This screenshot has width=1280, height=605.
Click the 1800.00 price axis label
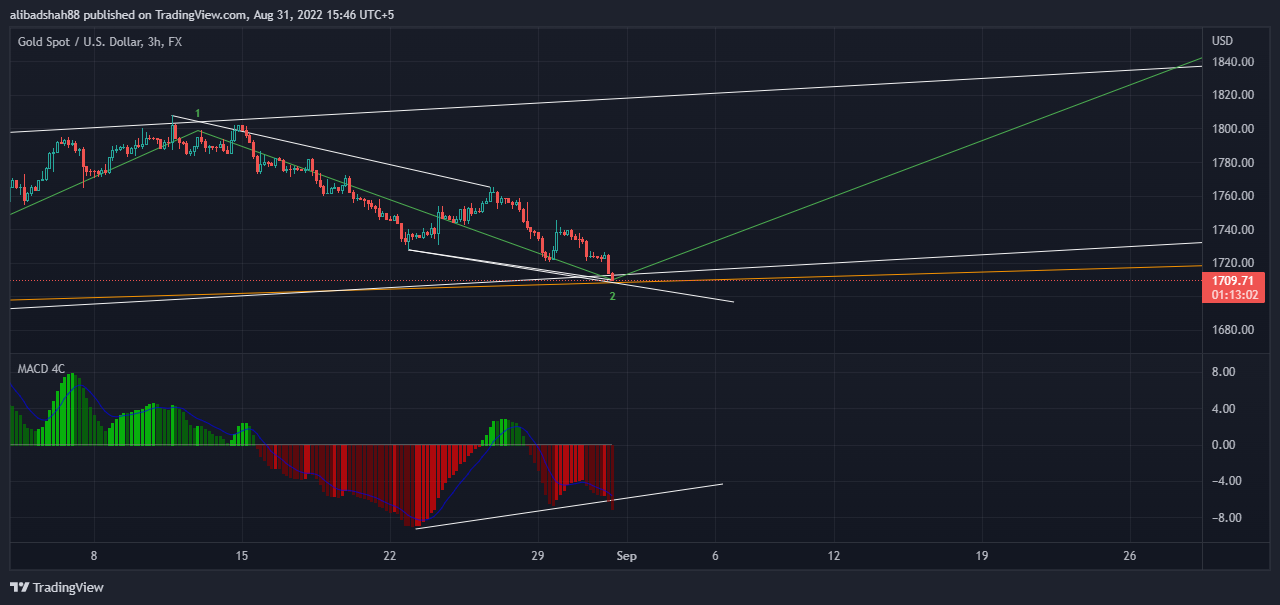1232,129
